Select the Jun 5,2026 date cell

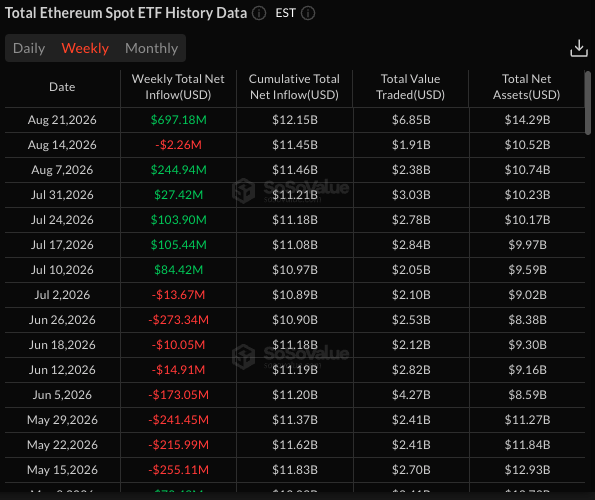62,395
